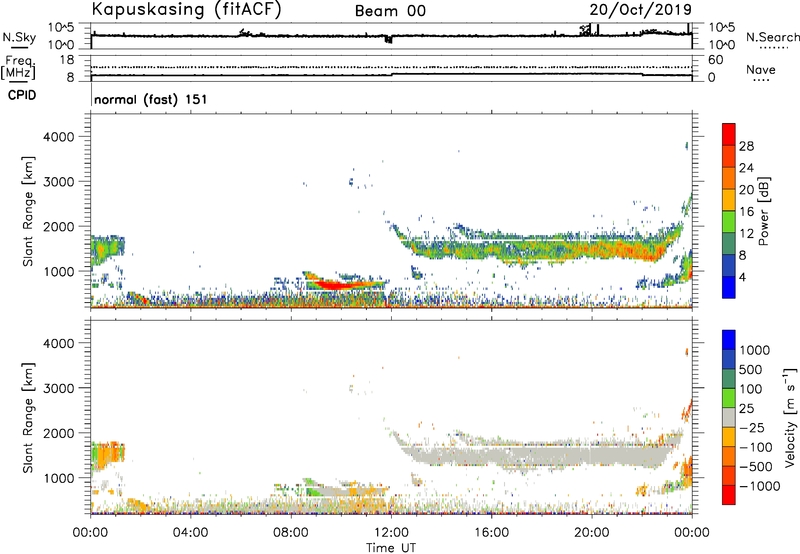Click the "12:00" time tick label
Screen dimensions: 800x554
[x=391, y=533]
